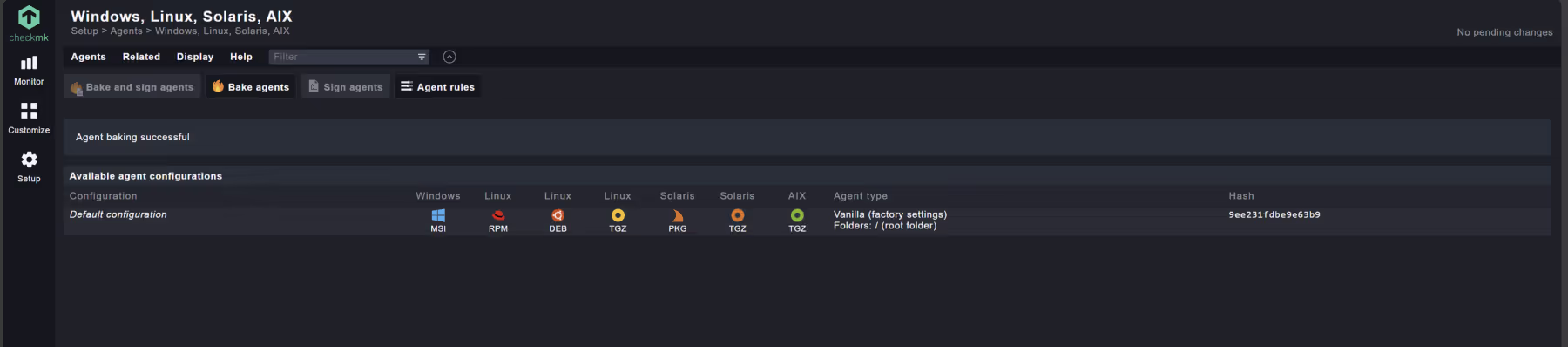Open the Checkmk logo home
Image resolution: width=1568 pixels, height=347 pixels.
[29, 24]
